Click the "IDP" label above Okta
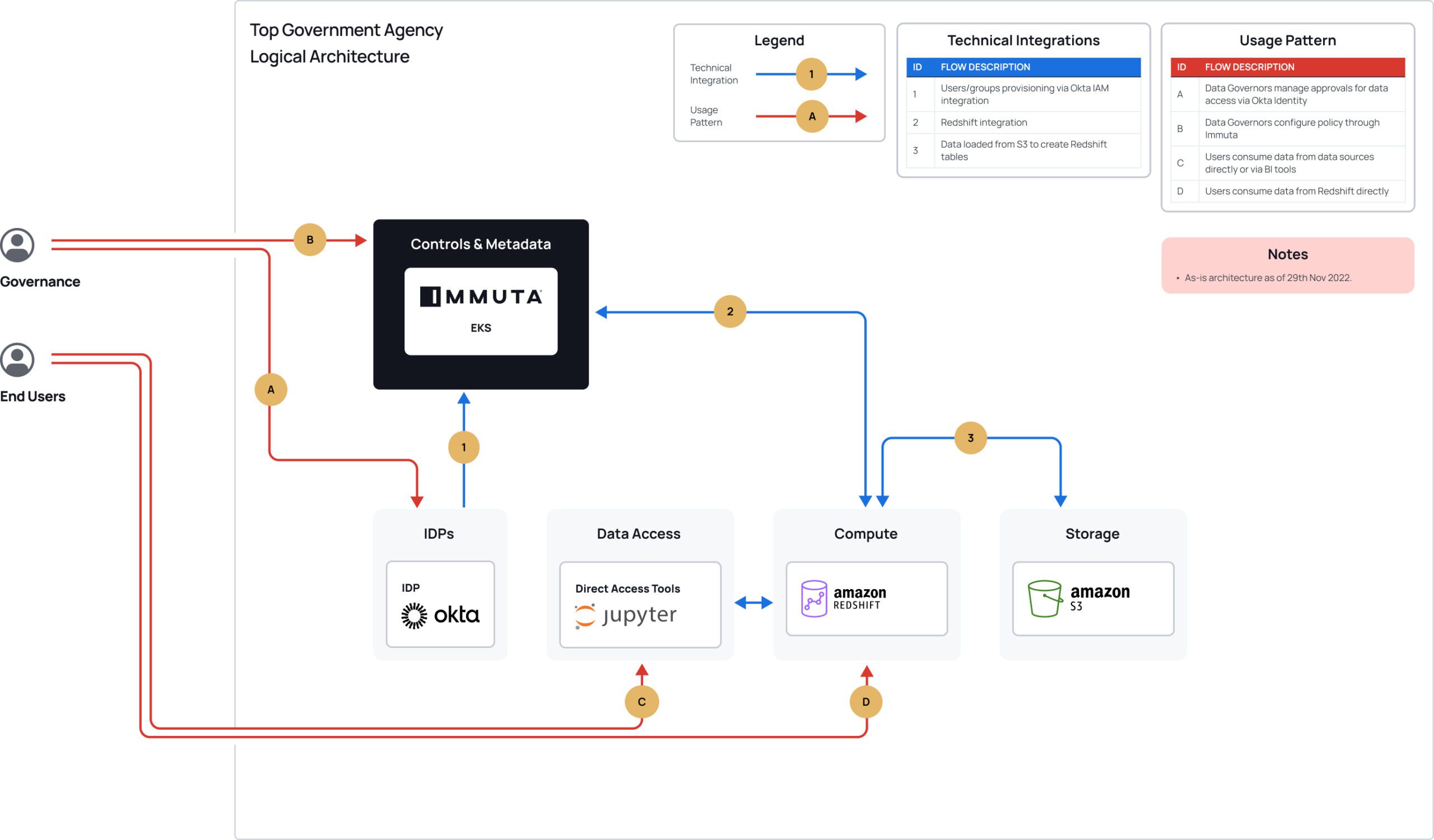1434x840 pixels. pos(410,588)
